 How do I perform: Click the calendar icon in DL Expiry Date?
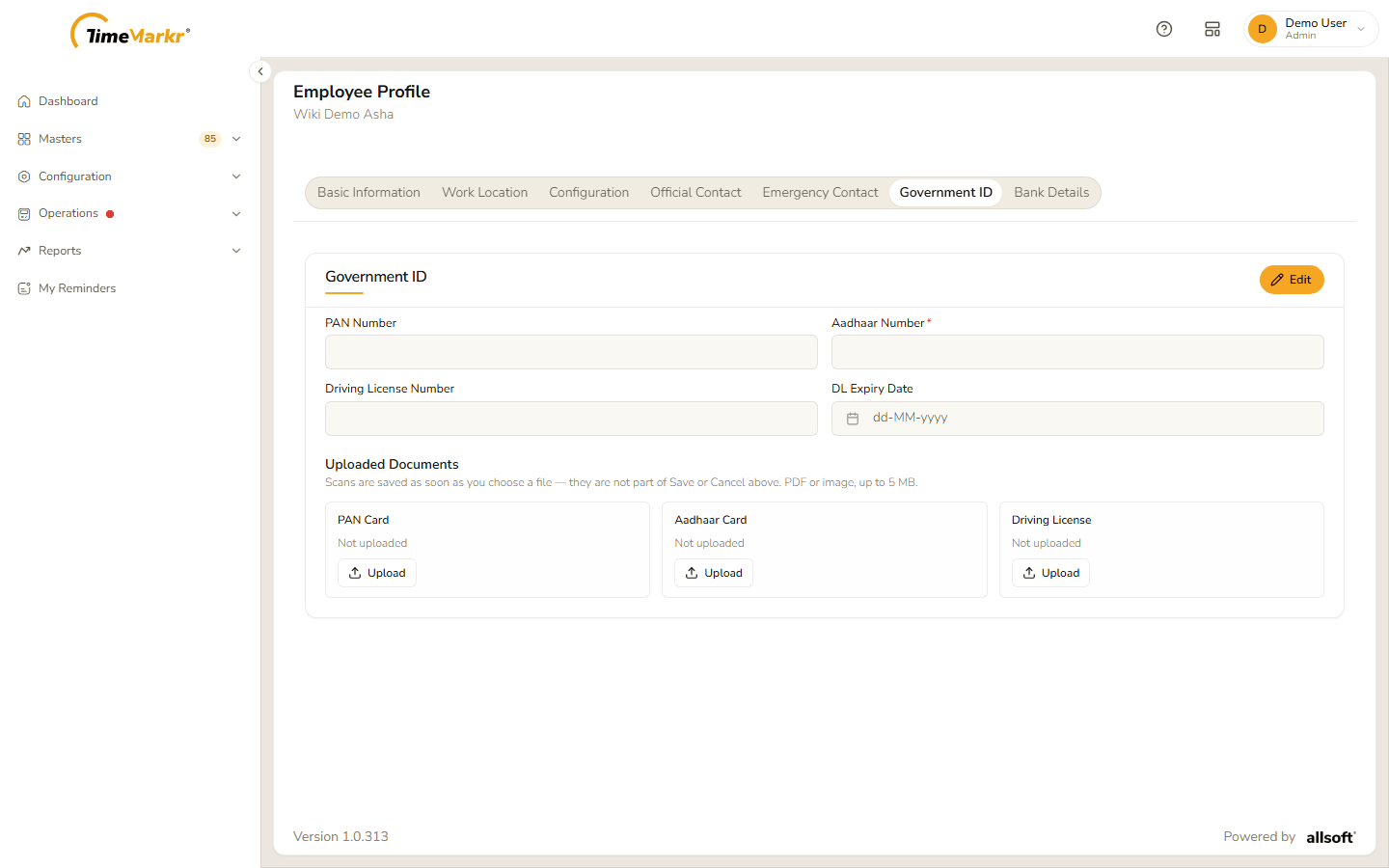click(853, 419)
